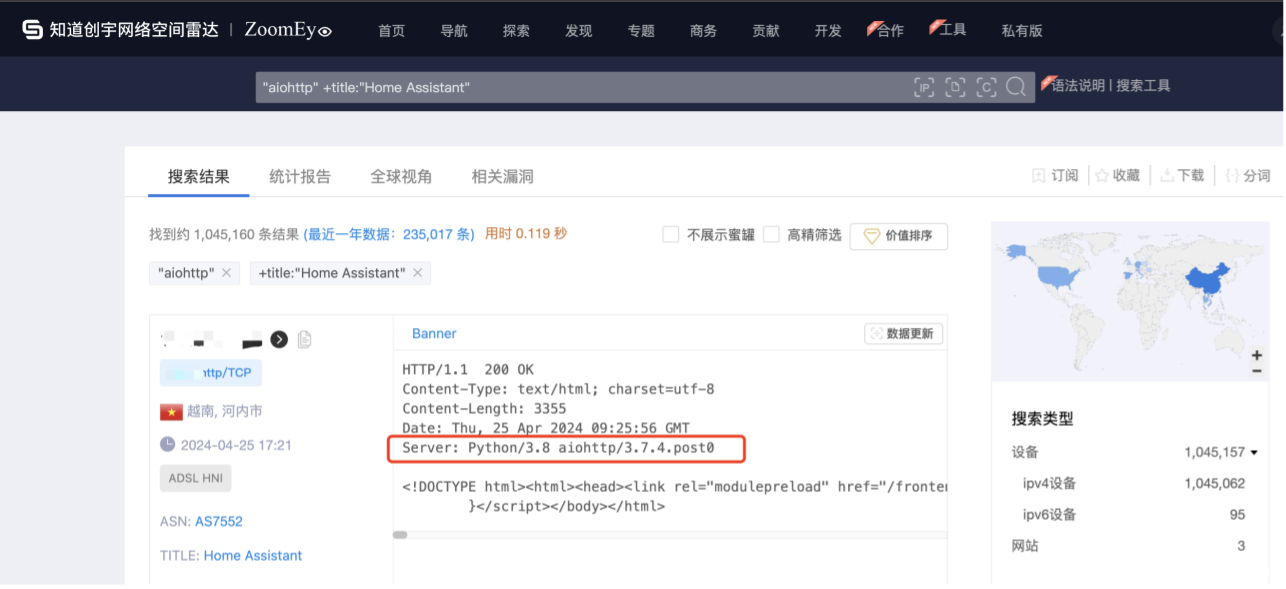Click the Server: Python/3.8 aiohttp line

click(558, 448)
